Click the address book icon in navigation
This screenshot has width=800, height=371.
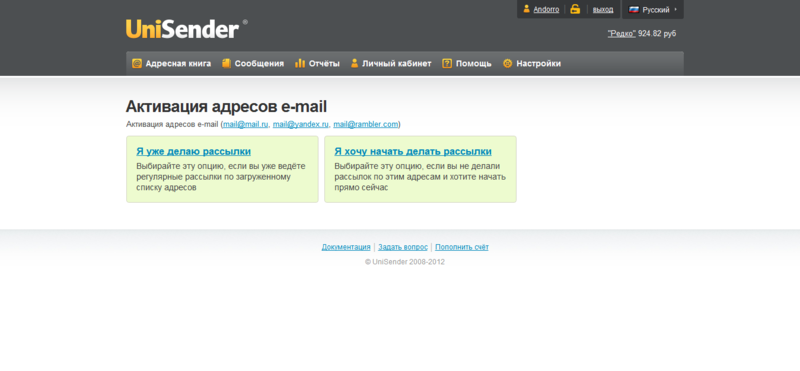137,63
